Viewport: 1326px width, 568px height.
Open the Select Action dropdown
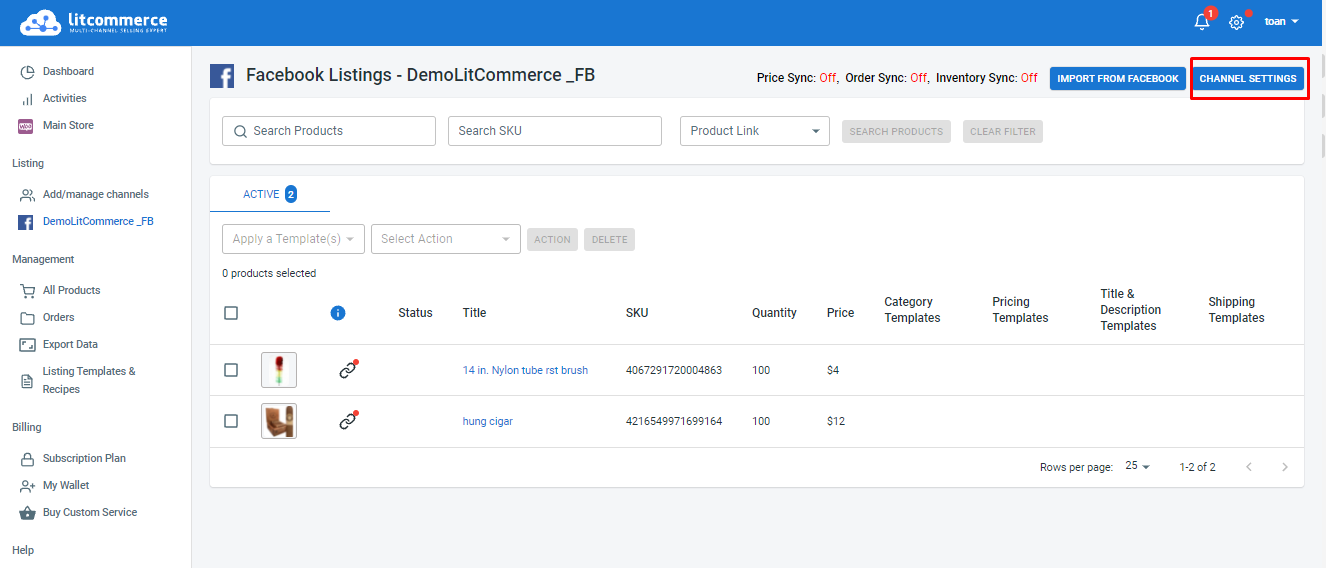tap(446, 239)
